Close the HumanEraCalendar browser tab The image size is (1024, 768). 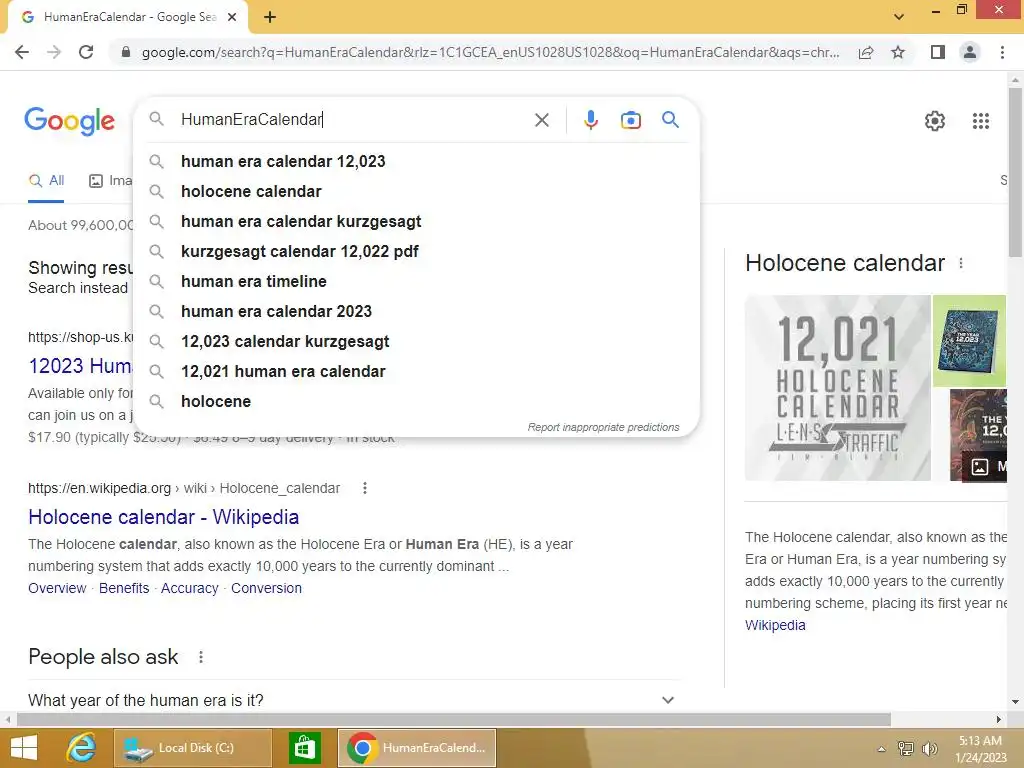[232, 17]
